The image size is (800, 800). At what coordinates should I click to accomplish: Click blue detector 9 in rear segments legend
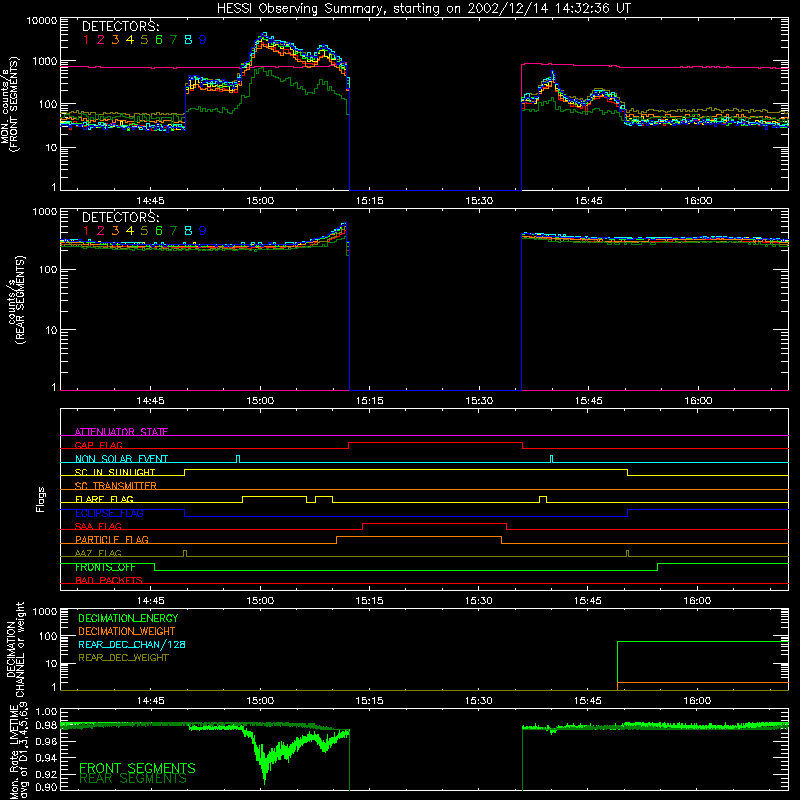pyautogui.click(x=203, y=231)
